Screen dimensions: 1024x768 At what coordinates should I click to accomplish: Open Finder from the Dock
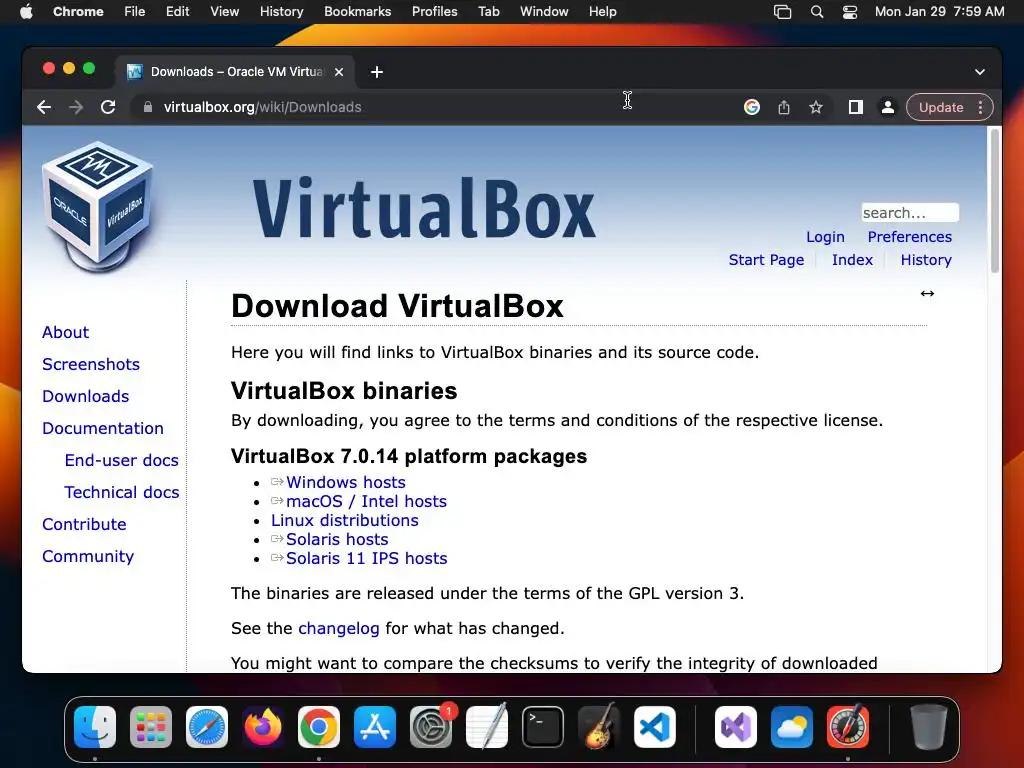[95, 727]
